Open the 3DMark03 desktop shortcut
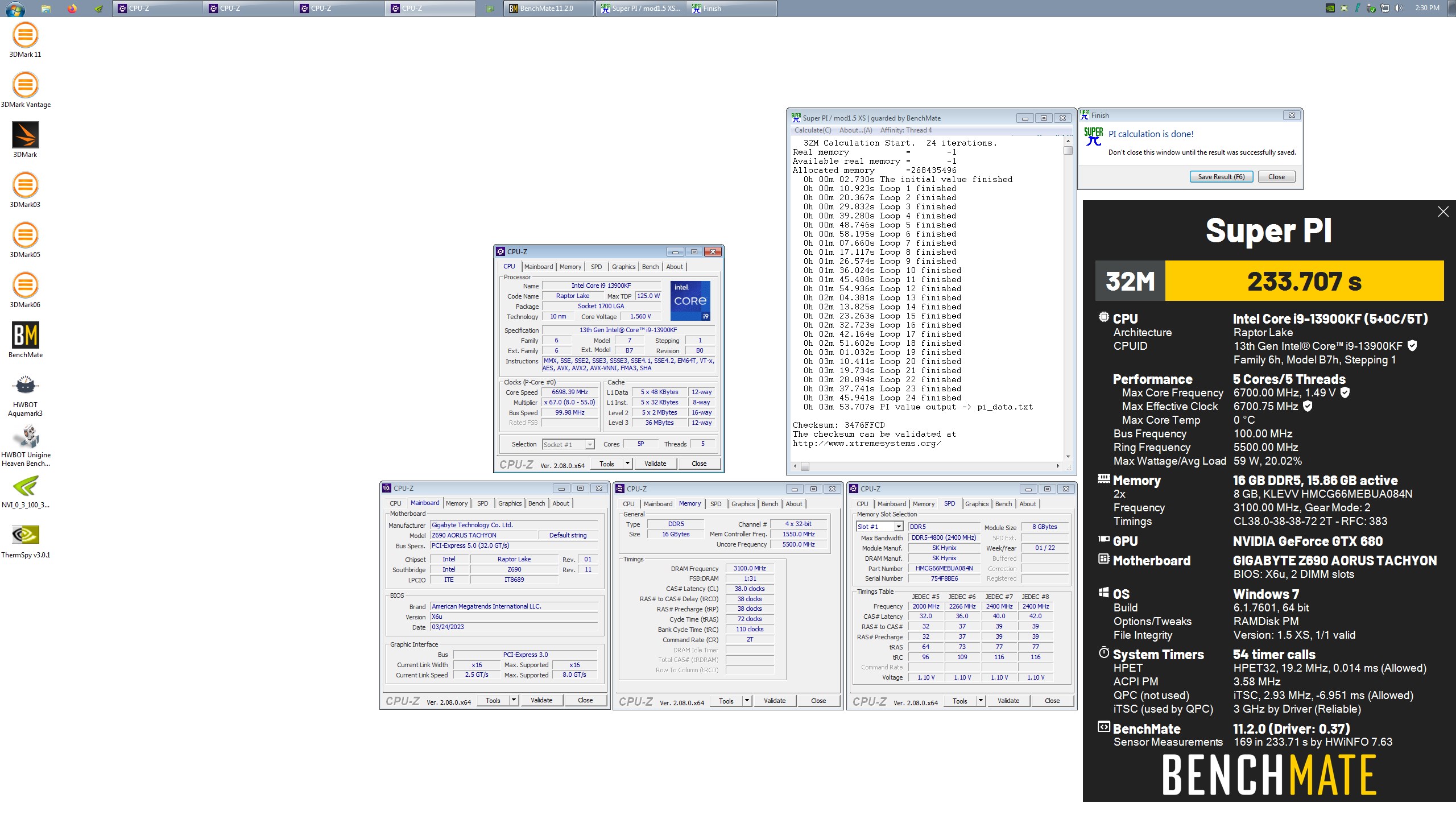1456x819 pixels. pos(25,190)
